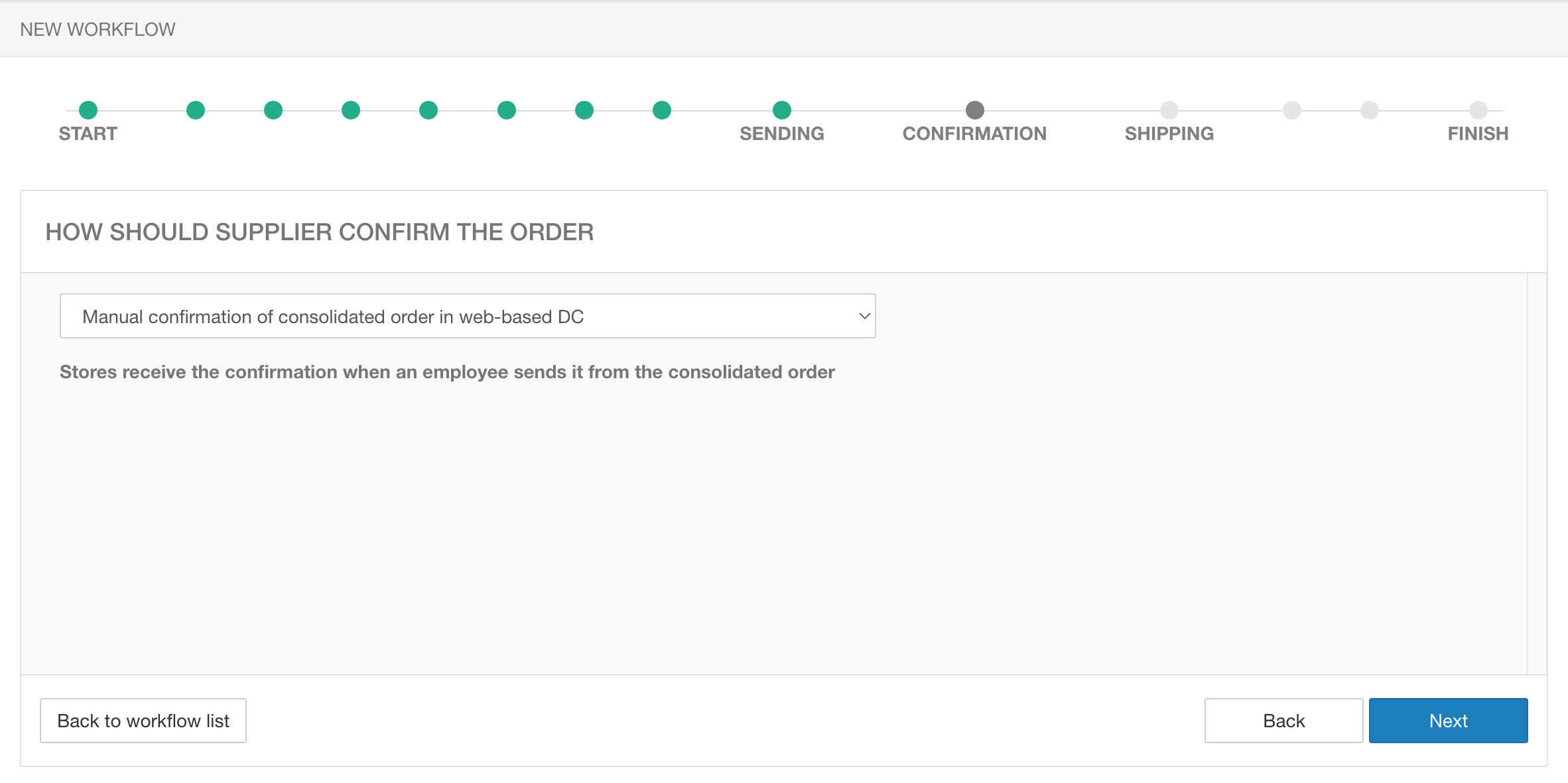
Task: Click the FINISH step dot
Action: click(1478, 110)
